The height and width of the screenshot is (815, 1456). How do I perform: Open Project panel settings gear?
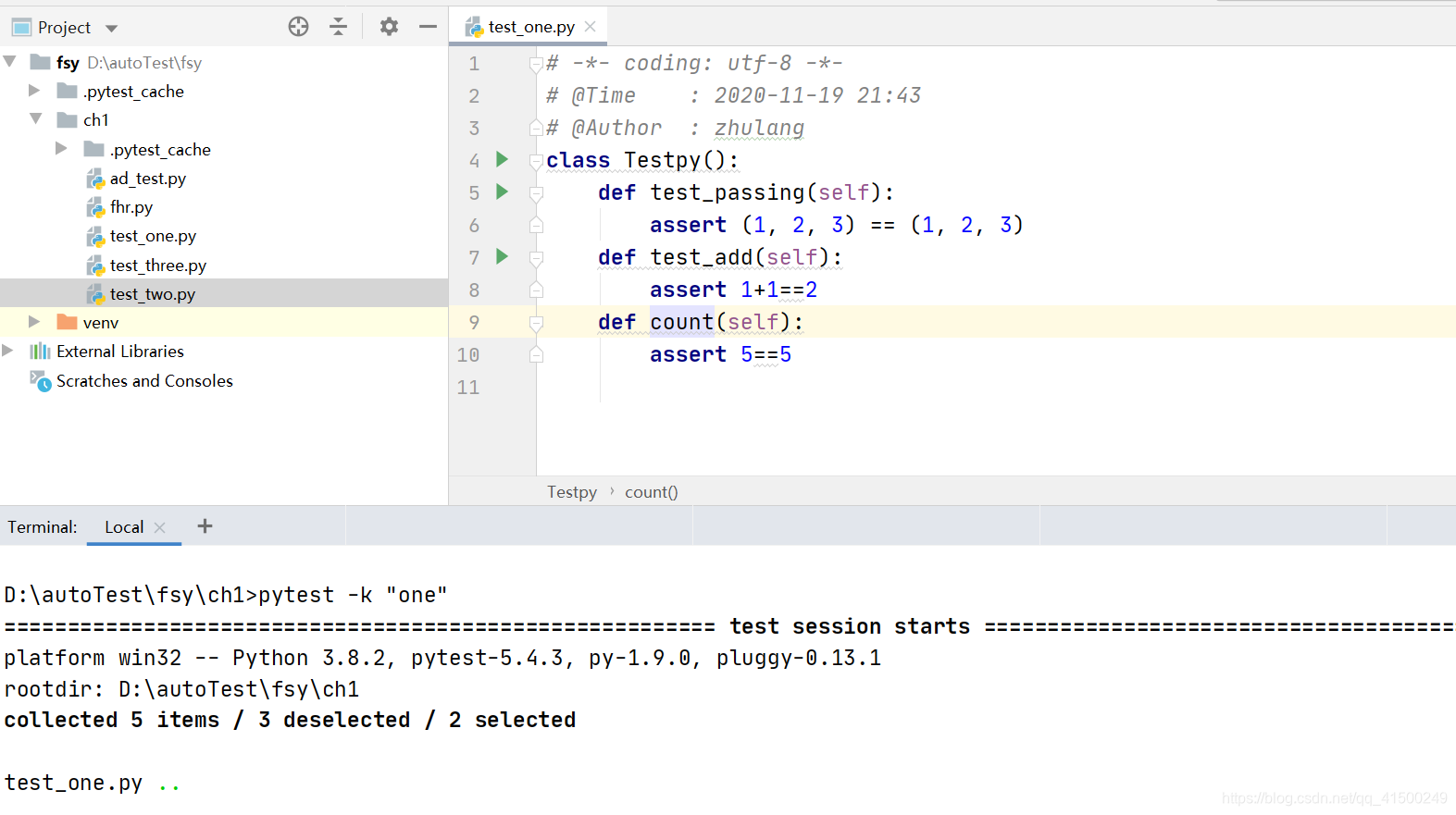coord(389,27)
